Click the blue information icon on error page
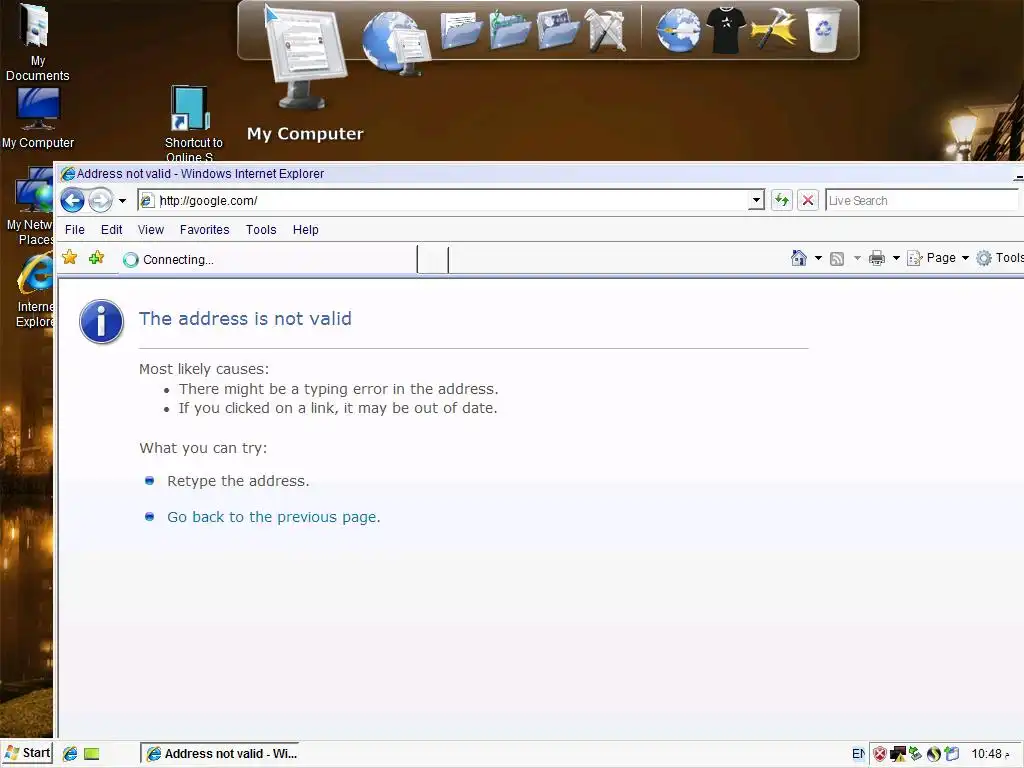 (x=101, y=321)
